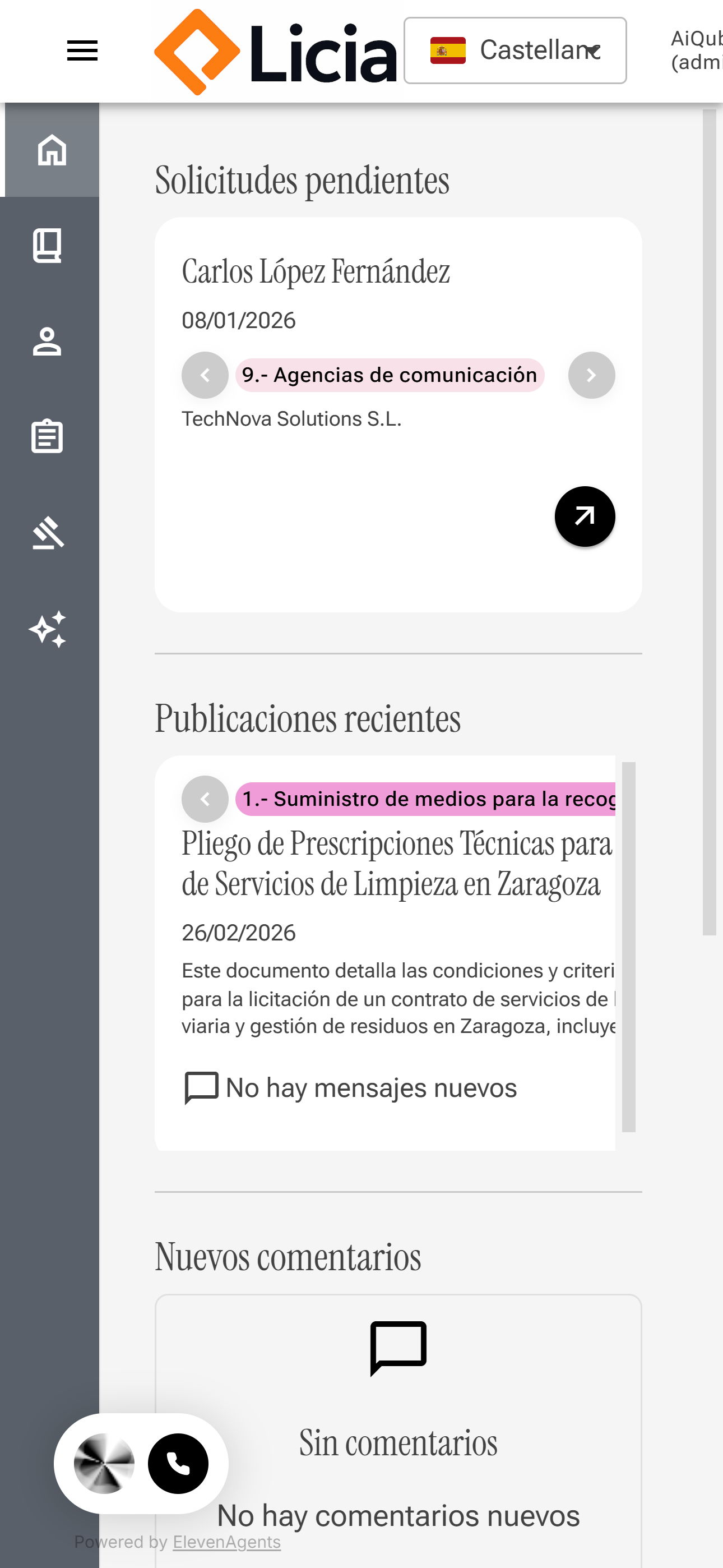Select tag 1.- Suministro de medios
This screenshot has width=723, height=1568.
point(426,799)
